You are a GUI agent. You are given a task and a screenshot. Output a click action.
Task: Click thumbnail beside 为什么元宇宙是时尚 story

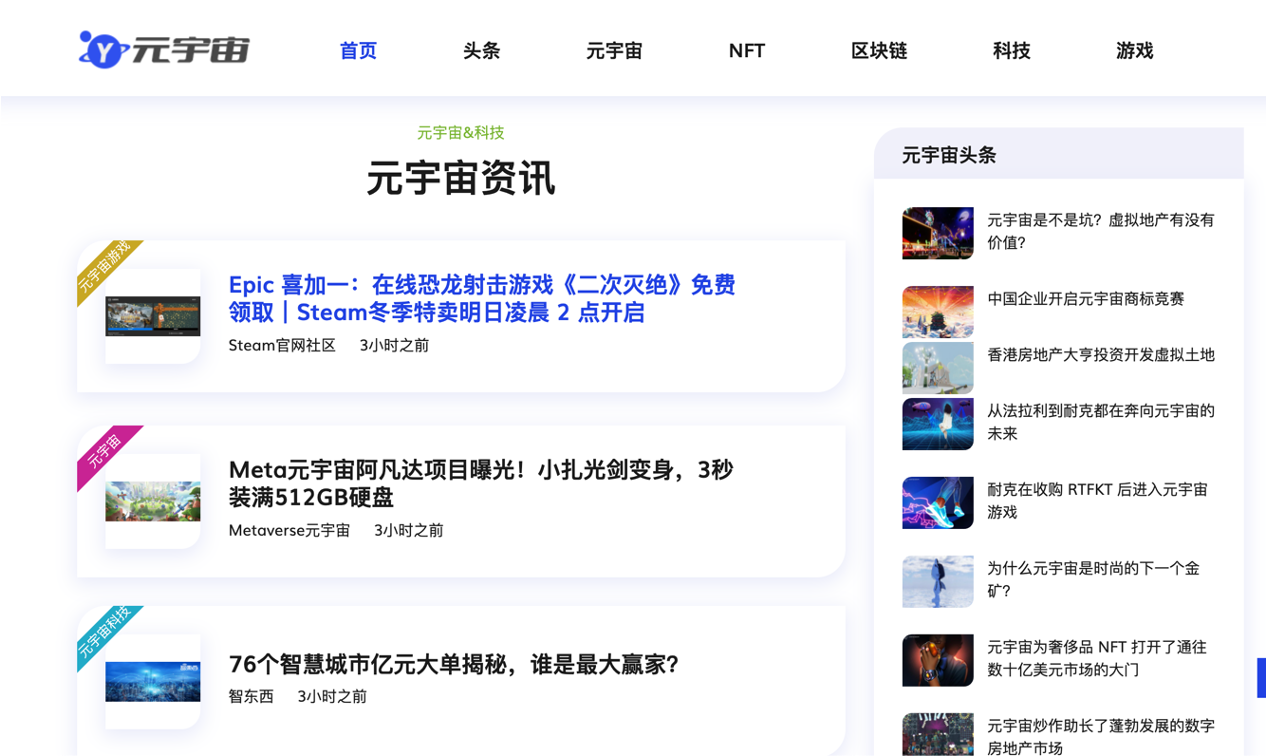click(x=937, y=581)
